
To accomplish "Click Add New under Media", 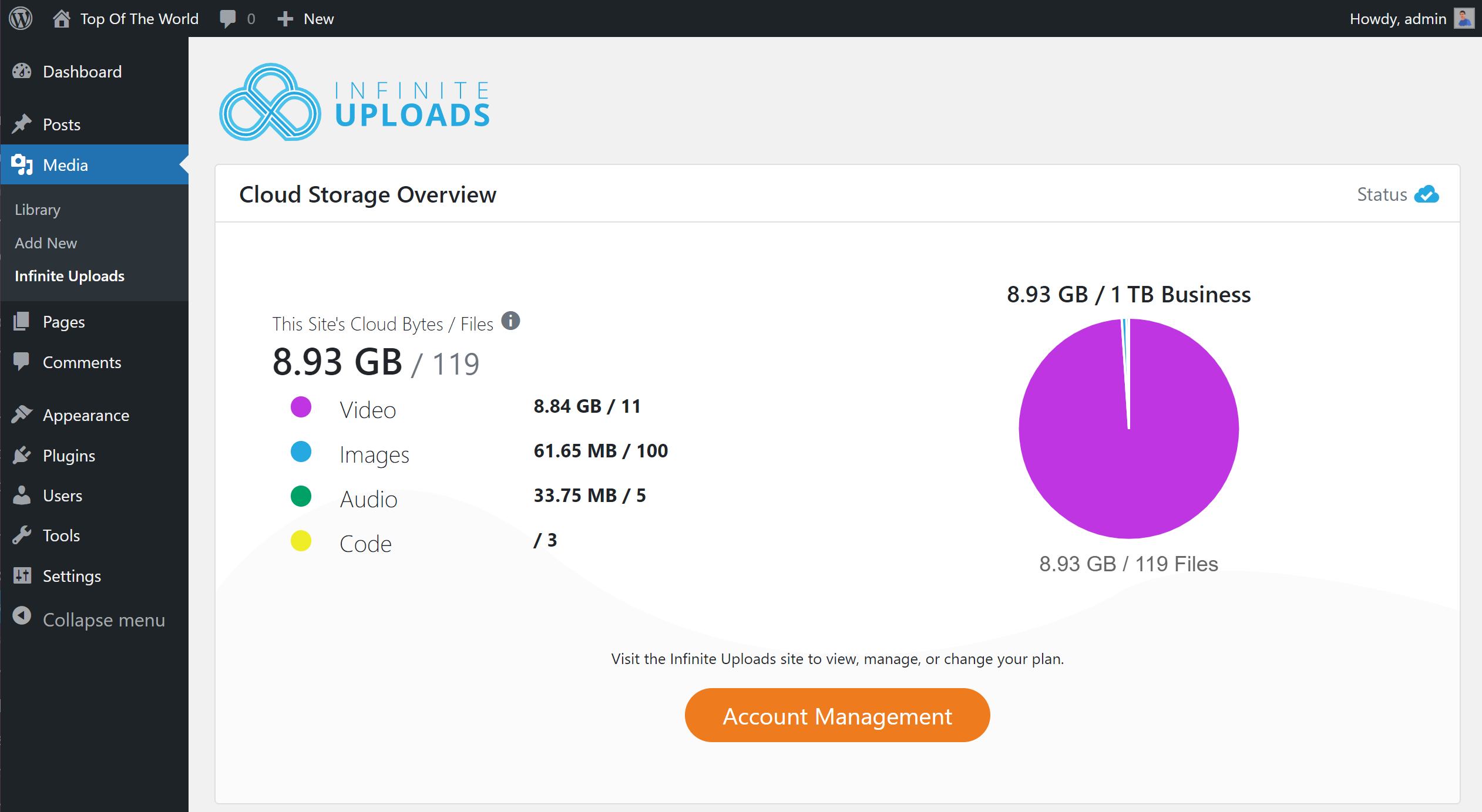I will tap(46, 243).
